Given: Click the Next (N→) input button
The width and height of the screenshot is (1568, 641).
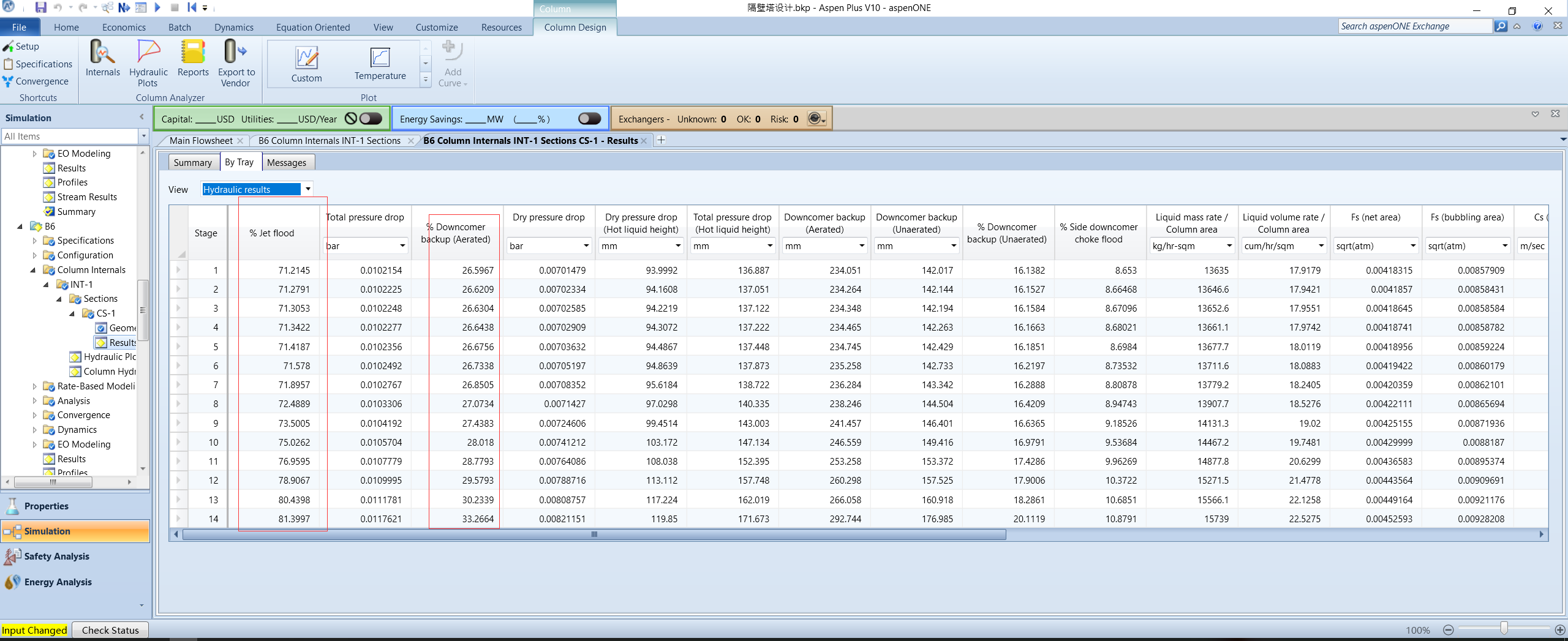Looking at the screenshot, I should 124,8.
